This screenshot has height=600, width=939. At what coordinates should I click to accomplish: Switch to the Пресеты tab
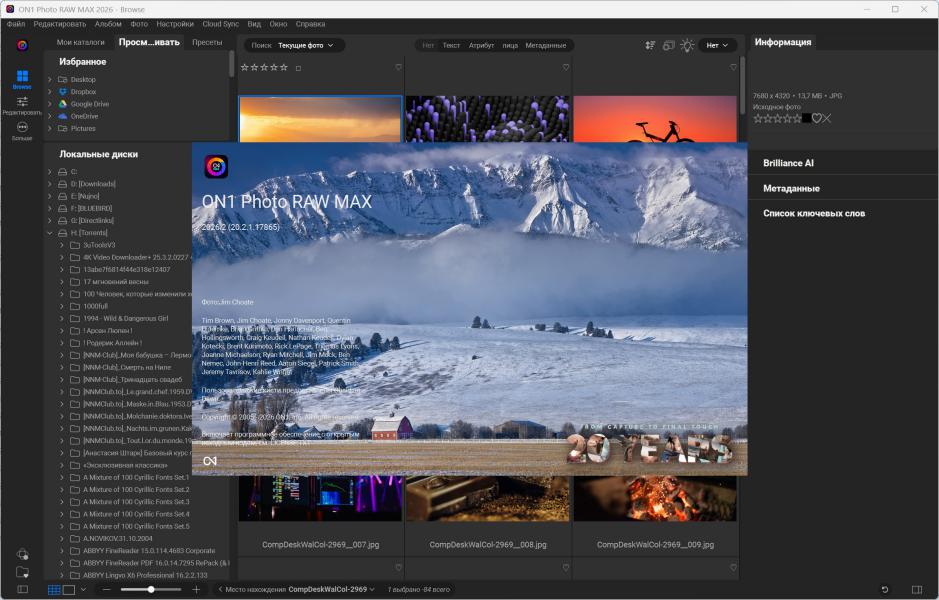tap(207, 43)
